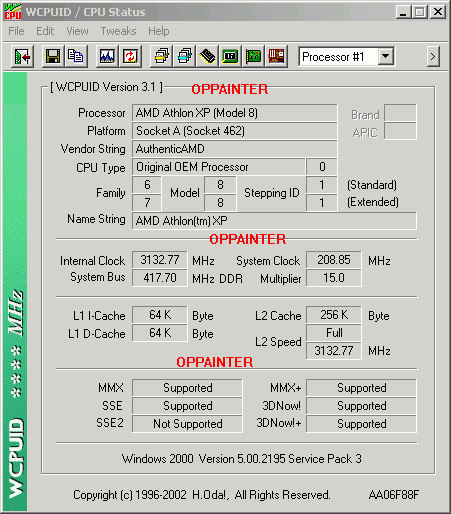Click the green monitor board icon
Screen dimensions: 451x514
pyautogui.click(x=230, y=56)
